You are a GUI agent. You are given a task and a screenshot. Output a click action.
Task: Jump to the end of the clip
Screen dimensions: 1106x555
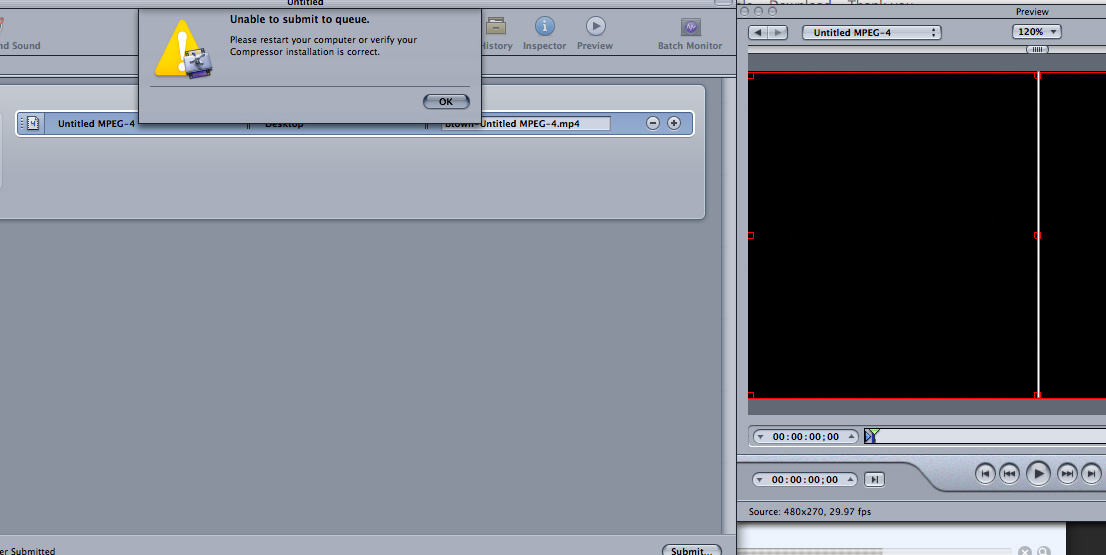(1091, 474)
